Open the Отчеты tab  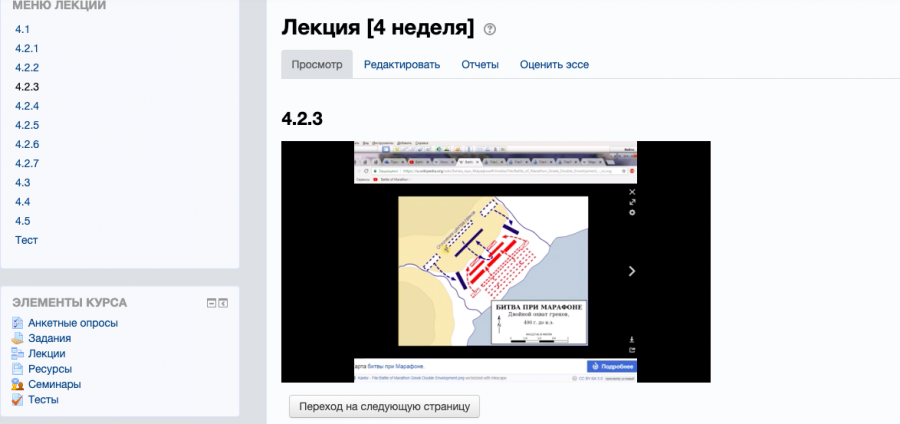point(480,65)
